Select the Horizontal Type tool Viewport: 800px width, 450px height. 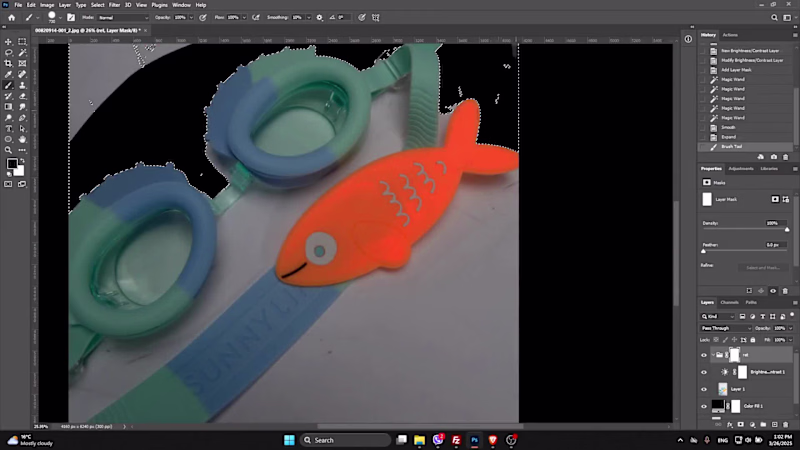click(x=9, y=129)
